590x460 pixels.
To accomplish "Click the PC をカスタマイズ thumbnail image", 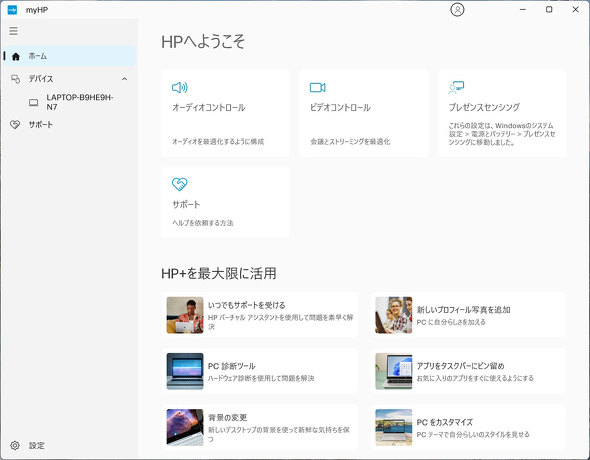I will coord(394,427).
